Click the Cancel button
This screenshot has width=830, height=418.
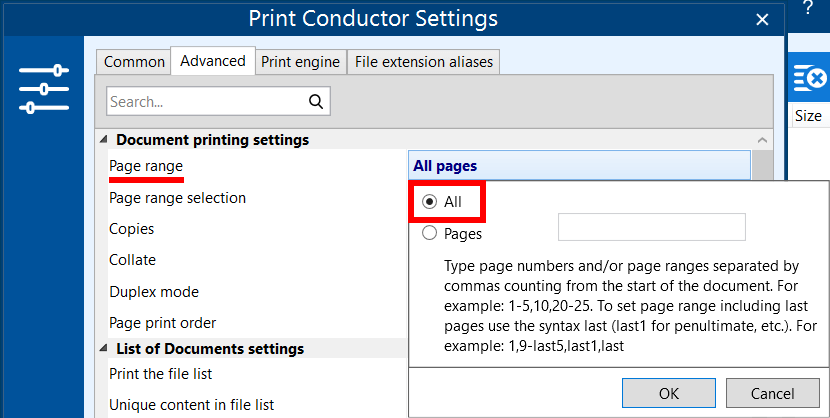click(x=772, y=393)
